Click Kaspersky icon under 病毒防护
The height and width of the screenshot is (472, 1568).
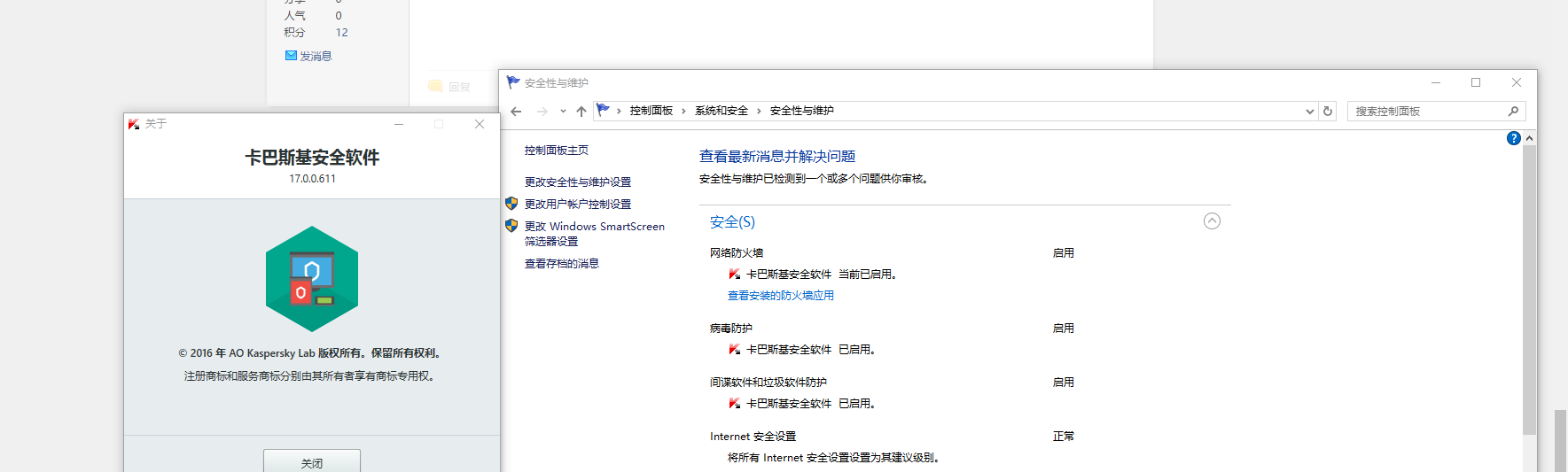click(734, 350)
